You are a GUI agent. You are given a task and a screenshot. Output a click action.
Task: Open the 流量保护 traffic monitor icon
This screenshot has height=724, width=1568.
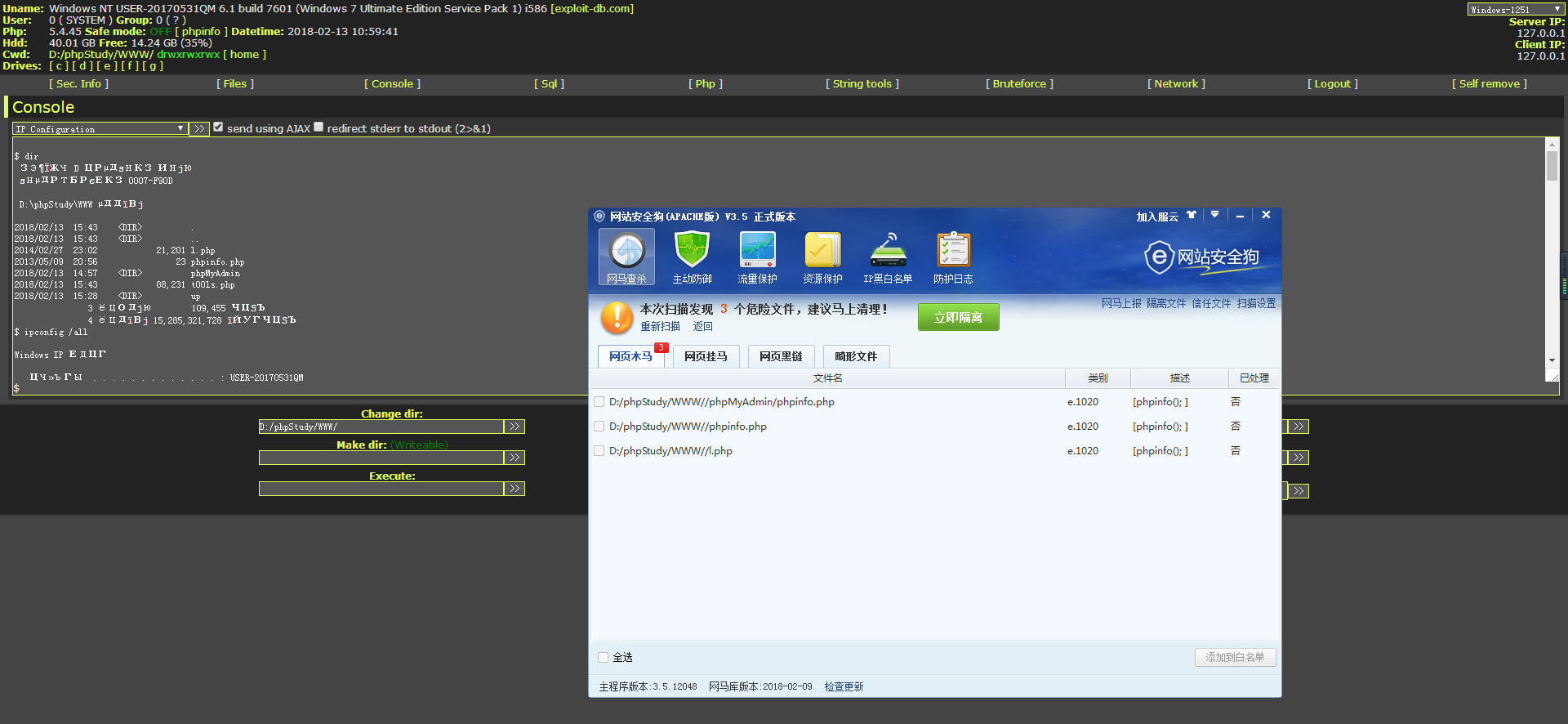tap(757, 257)
